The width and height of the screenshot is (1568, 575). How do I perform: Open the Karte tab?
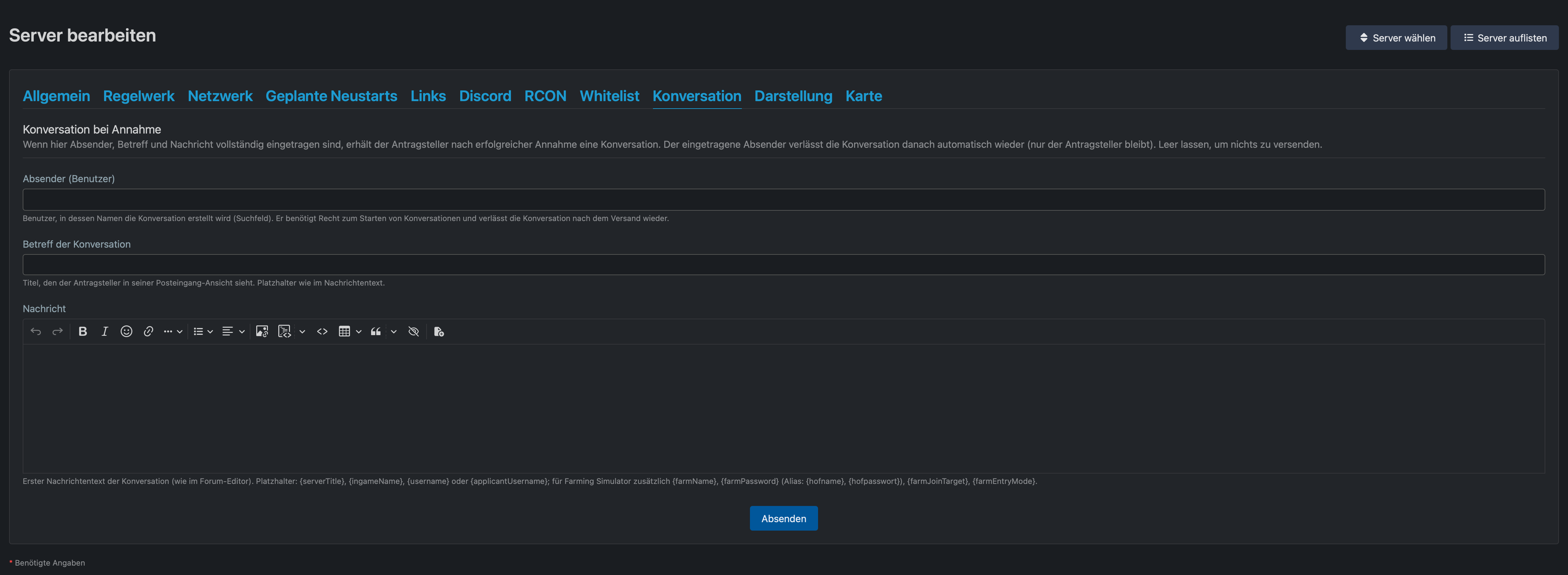tap(864, 96)
